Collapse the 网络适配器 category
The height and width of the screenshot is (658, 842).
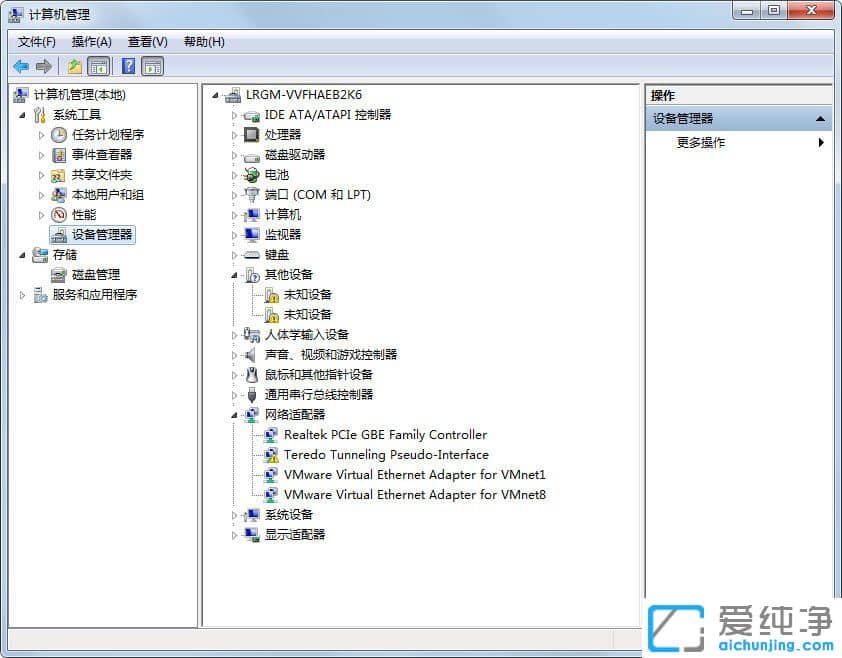235,414
